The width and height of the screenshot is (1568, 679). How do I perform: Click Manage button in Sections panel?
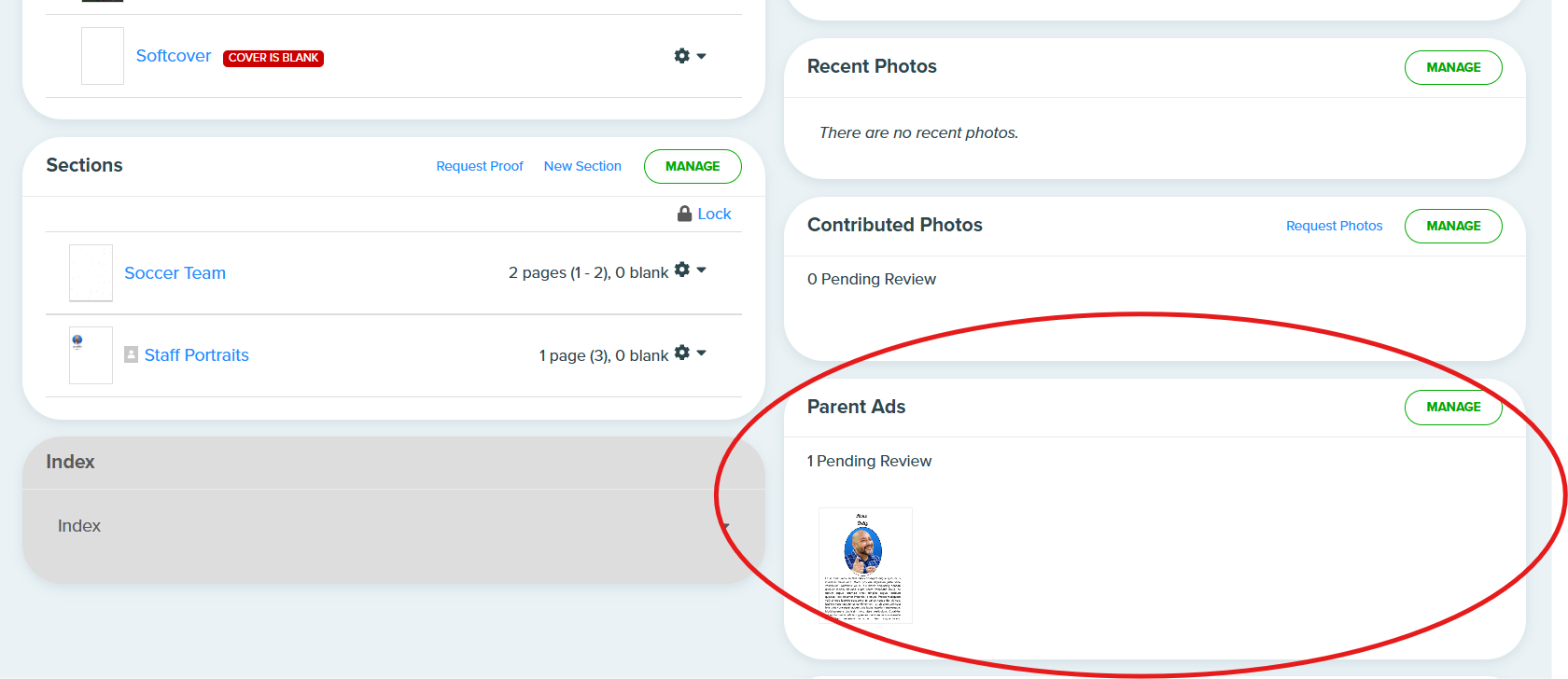[693, 166]
